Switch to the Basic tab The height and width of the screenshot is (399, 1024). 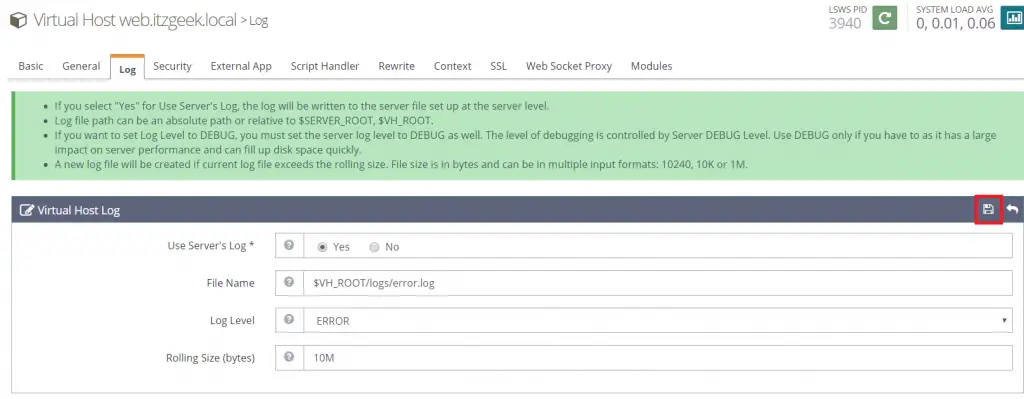[x=31, y=66]
